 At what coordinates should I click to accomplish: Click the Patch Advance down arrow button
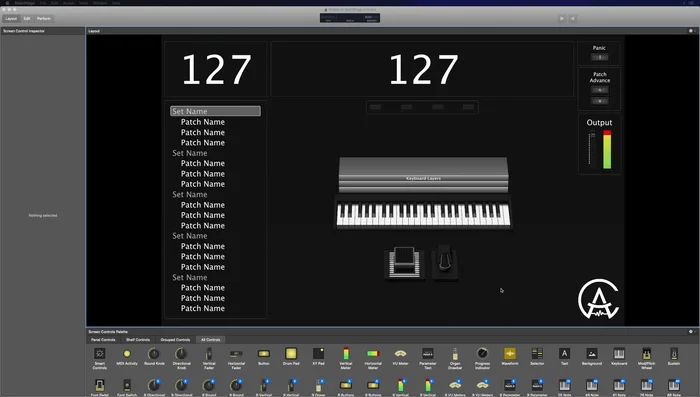tap(600, 101)
